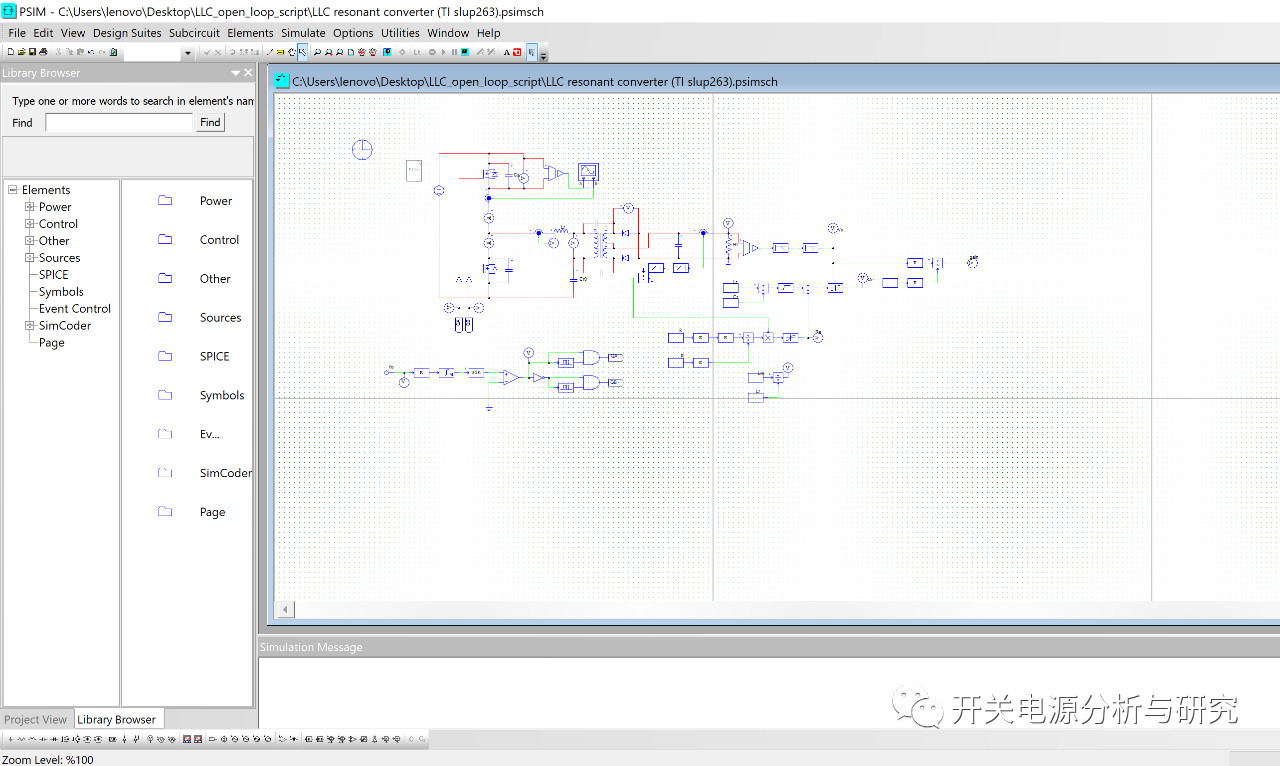The image size is (1280, 766).
Task: Expand the Power tree node
Action: [x=30, y=207]
